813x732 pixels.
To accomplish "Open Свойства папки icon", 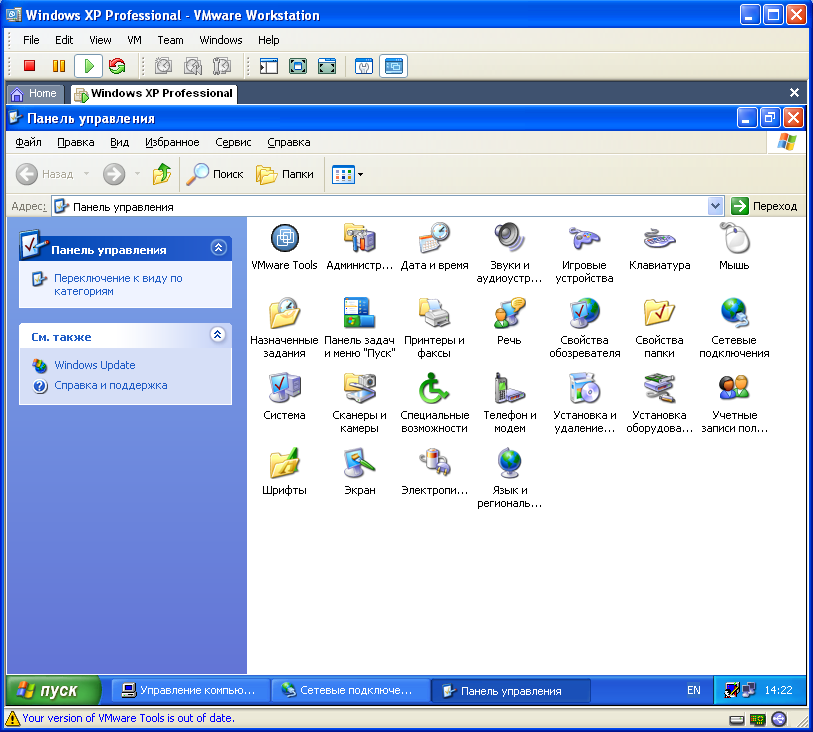I will [659, 328].
